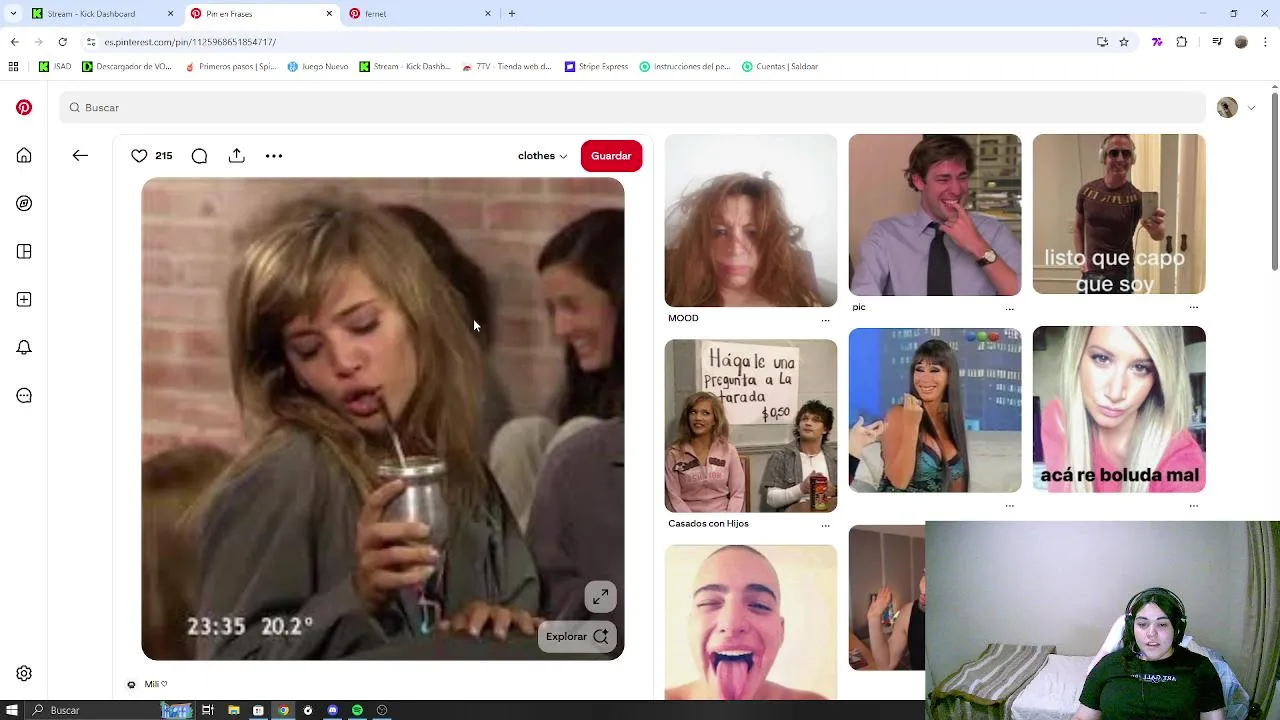Open settings gear at sidebar bottom
The image size is (1280, 720).
coord(24,673)
